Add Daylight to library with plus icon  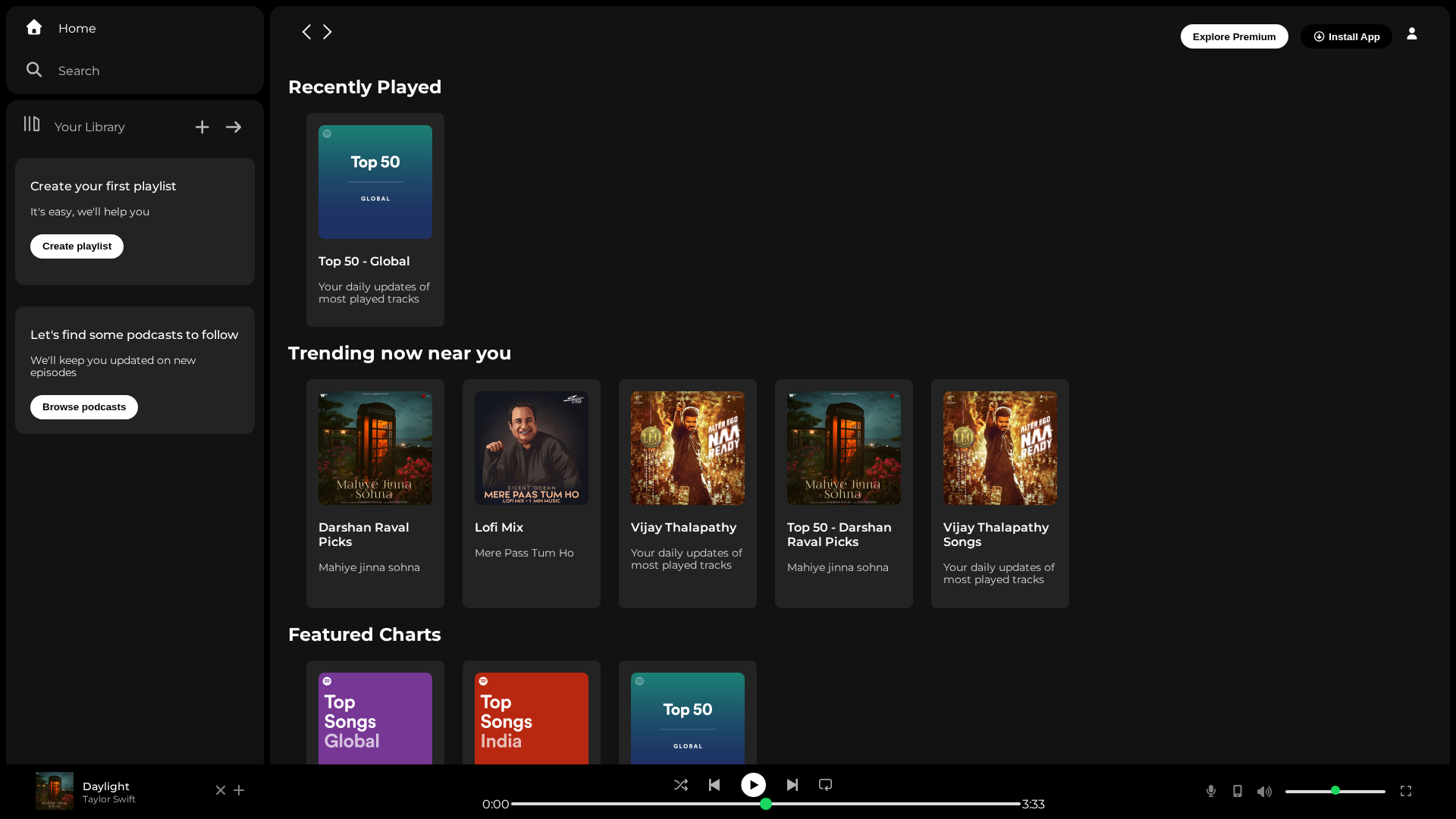click(x=239, y=790)
